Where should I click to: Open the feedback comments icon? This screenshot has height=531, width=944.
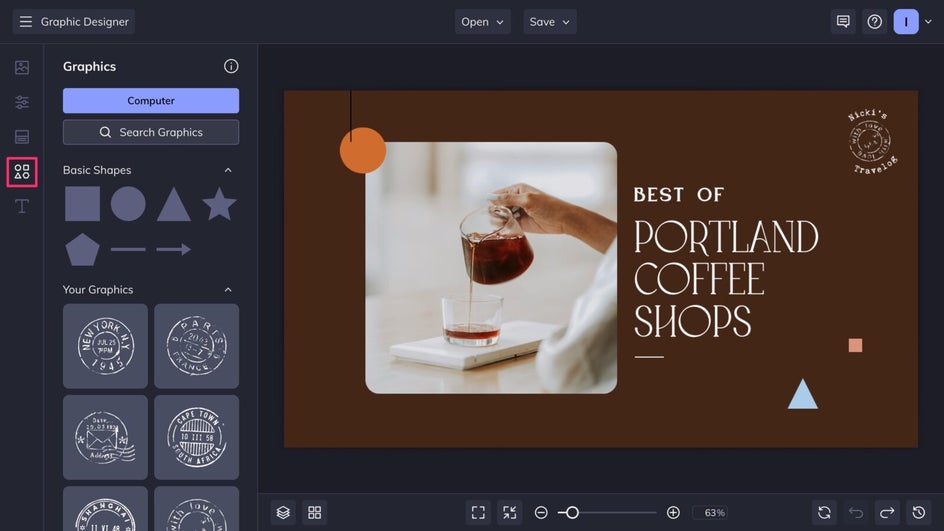pyautogui.click(x=843, y=22)
